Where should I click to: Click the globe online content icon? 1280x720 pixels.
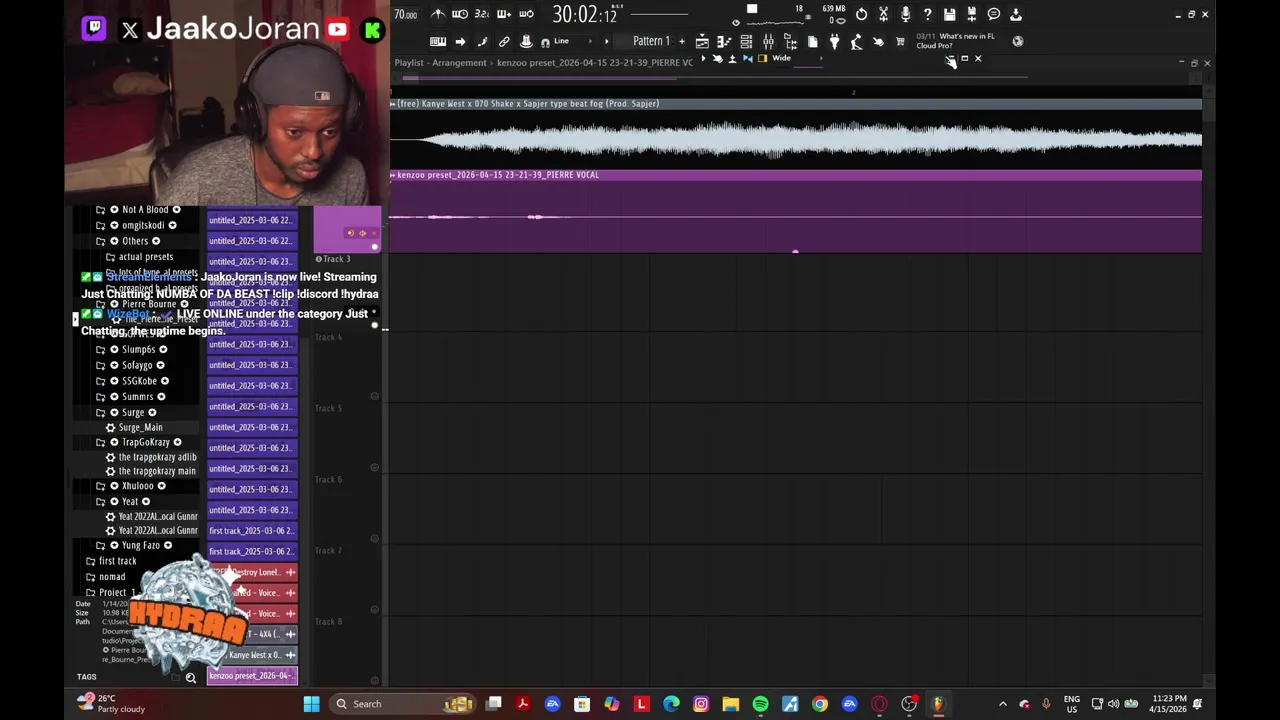pyautogui.click(x=1018, y=41)
